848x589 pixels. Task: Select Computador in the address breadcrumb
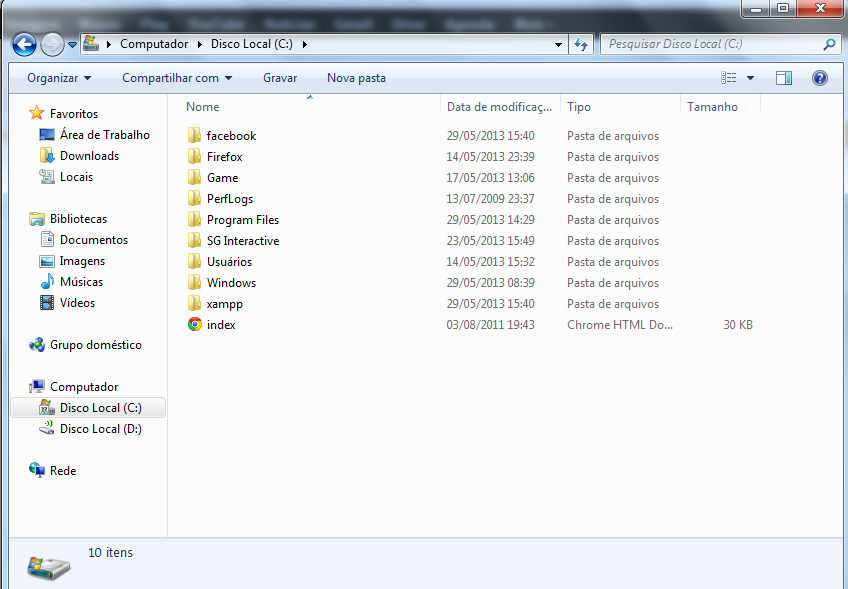[154, 44]
